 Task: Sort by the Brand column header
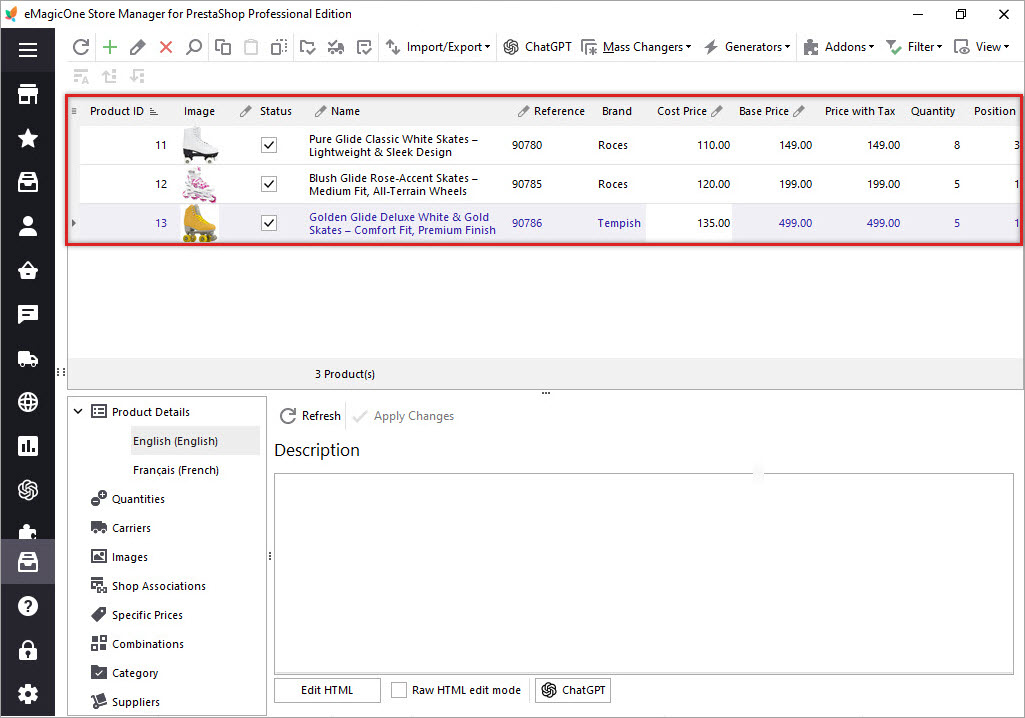(616, 111)
